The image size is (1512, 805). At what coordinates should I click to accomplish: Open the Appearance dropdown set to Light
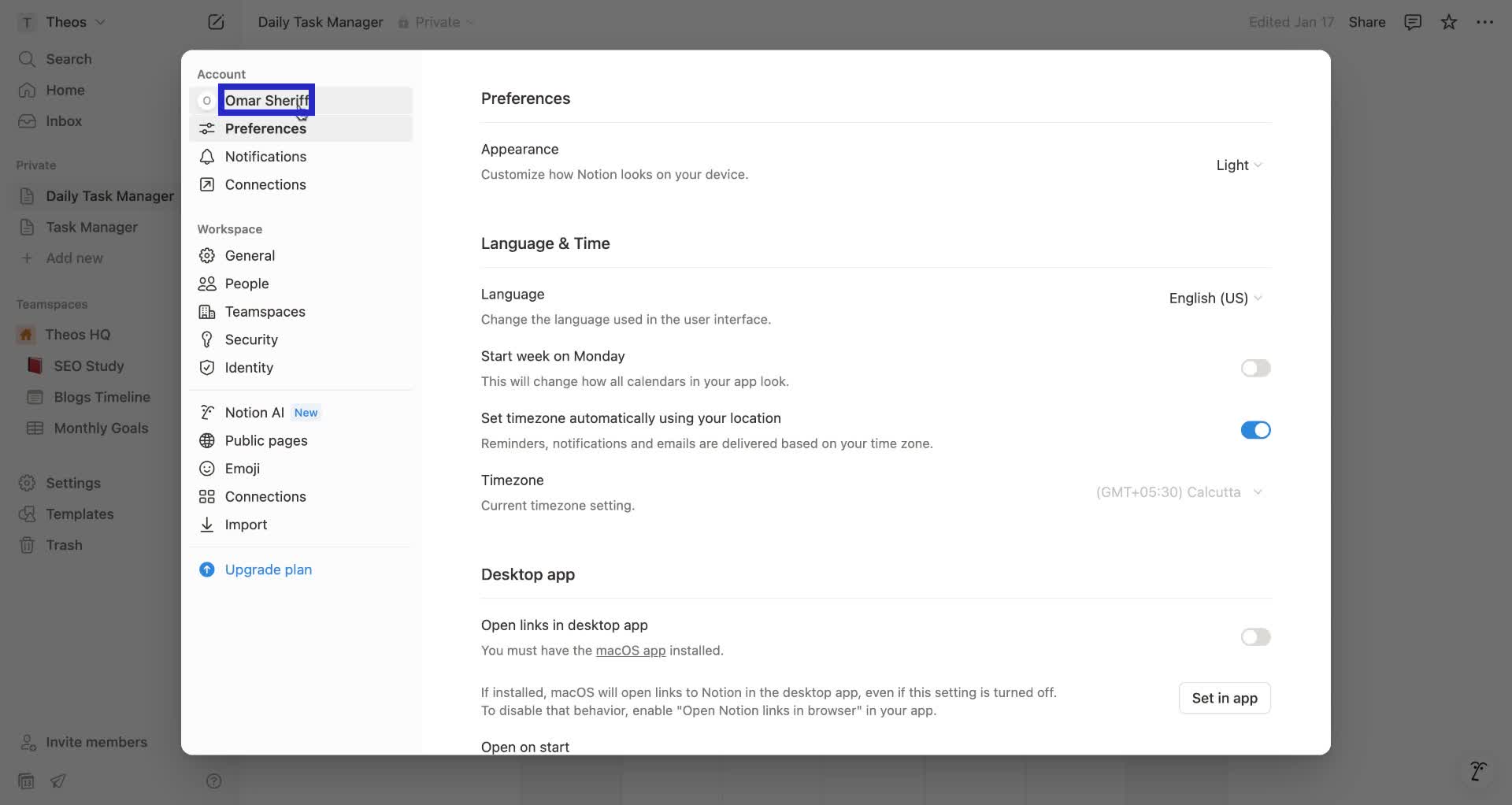click(x=1238, y=165)
